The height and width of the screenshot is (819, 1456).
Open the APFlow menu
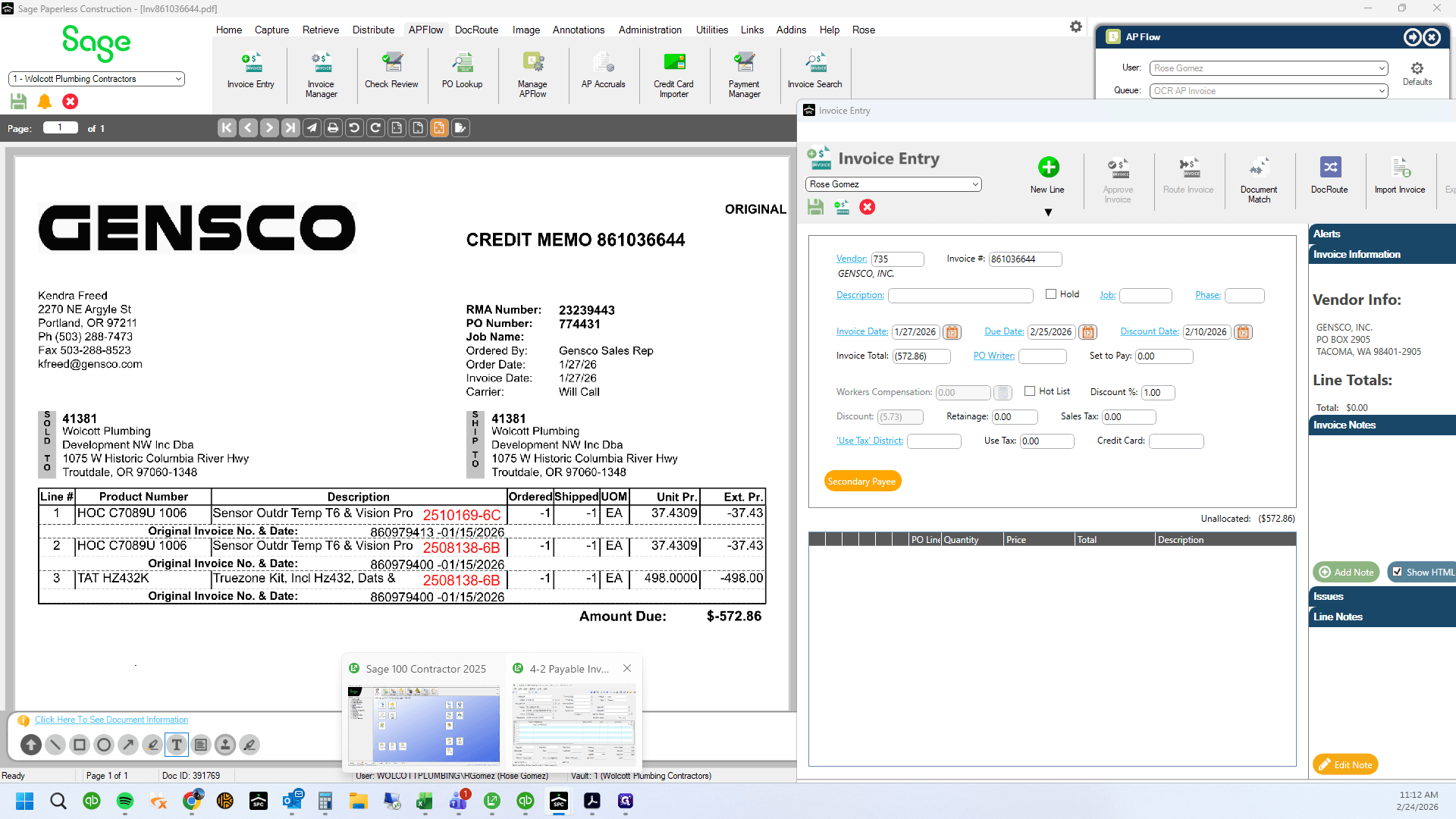click(x=425, y=30)
